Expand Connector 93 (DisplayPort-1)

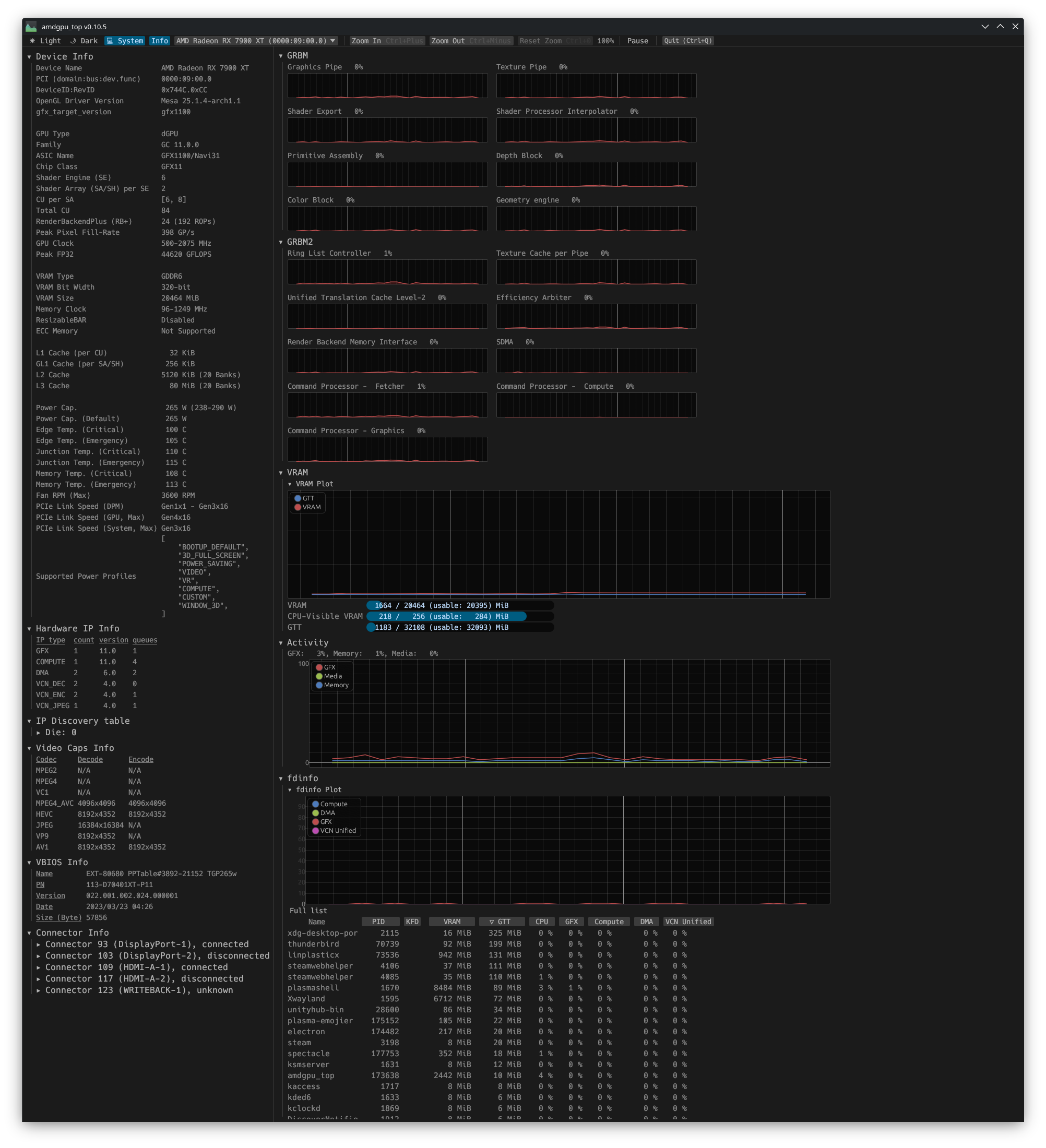[142, 944]
